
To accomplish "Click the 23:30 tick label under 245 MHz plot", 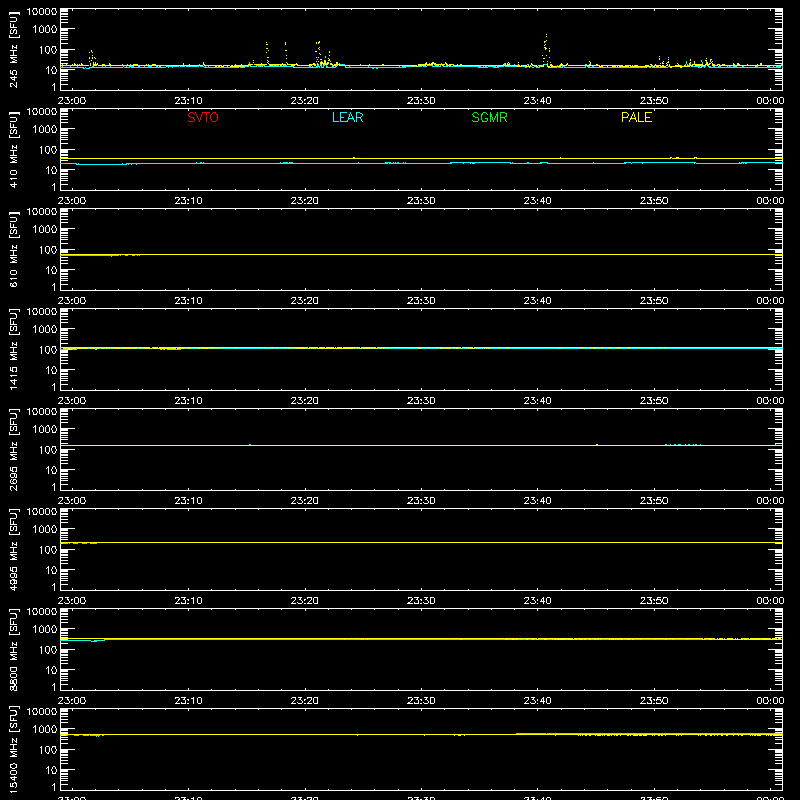I will (421, 101).
